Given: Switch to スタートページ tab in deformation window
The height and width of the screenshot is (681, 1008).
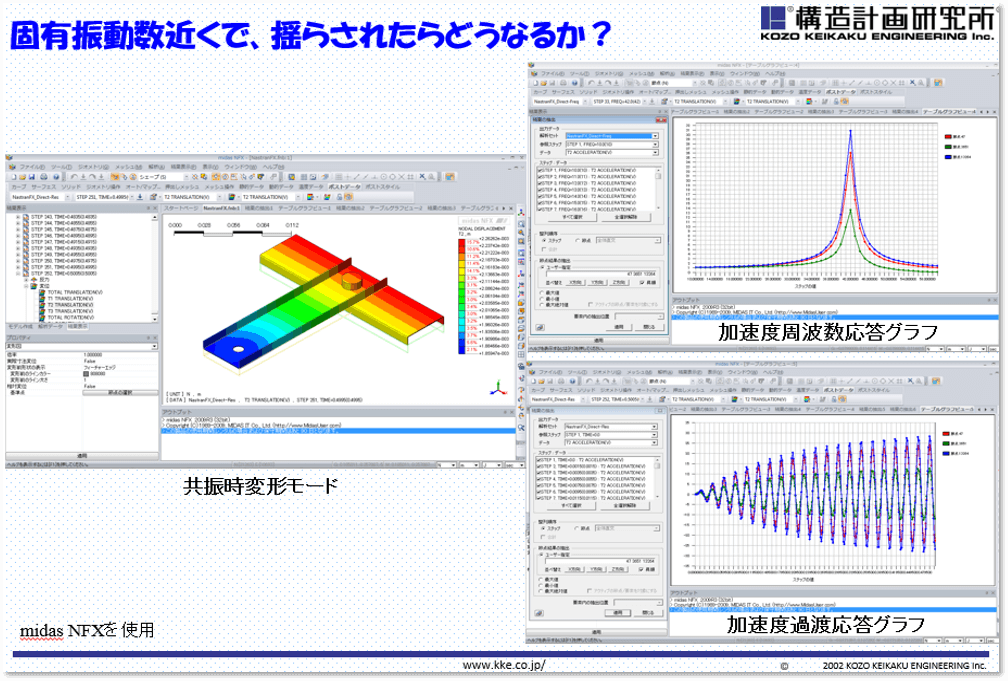Looking at the screenshot, I should [181, 208].
